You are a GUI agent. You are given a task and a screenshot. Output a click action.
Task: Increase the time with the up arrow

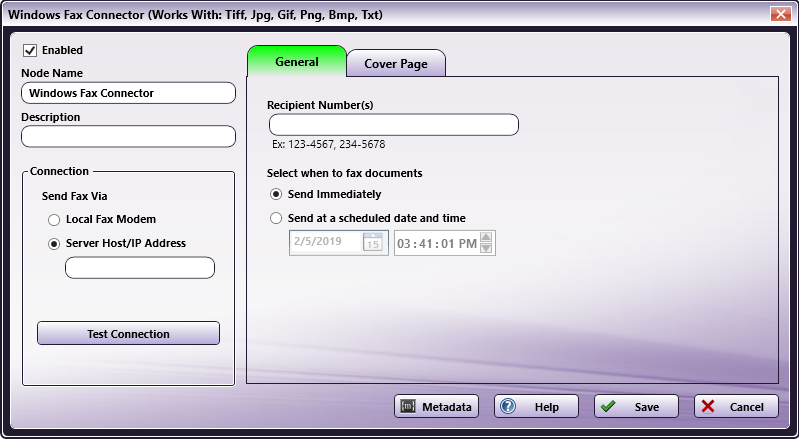[x=486, y=237]
